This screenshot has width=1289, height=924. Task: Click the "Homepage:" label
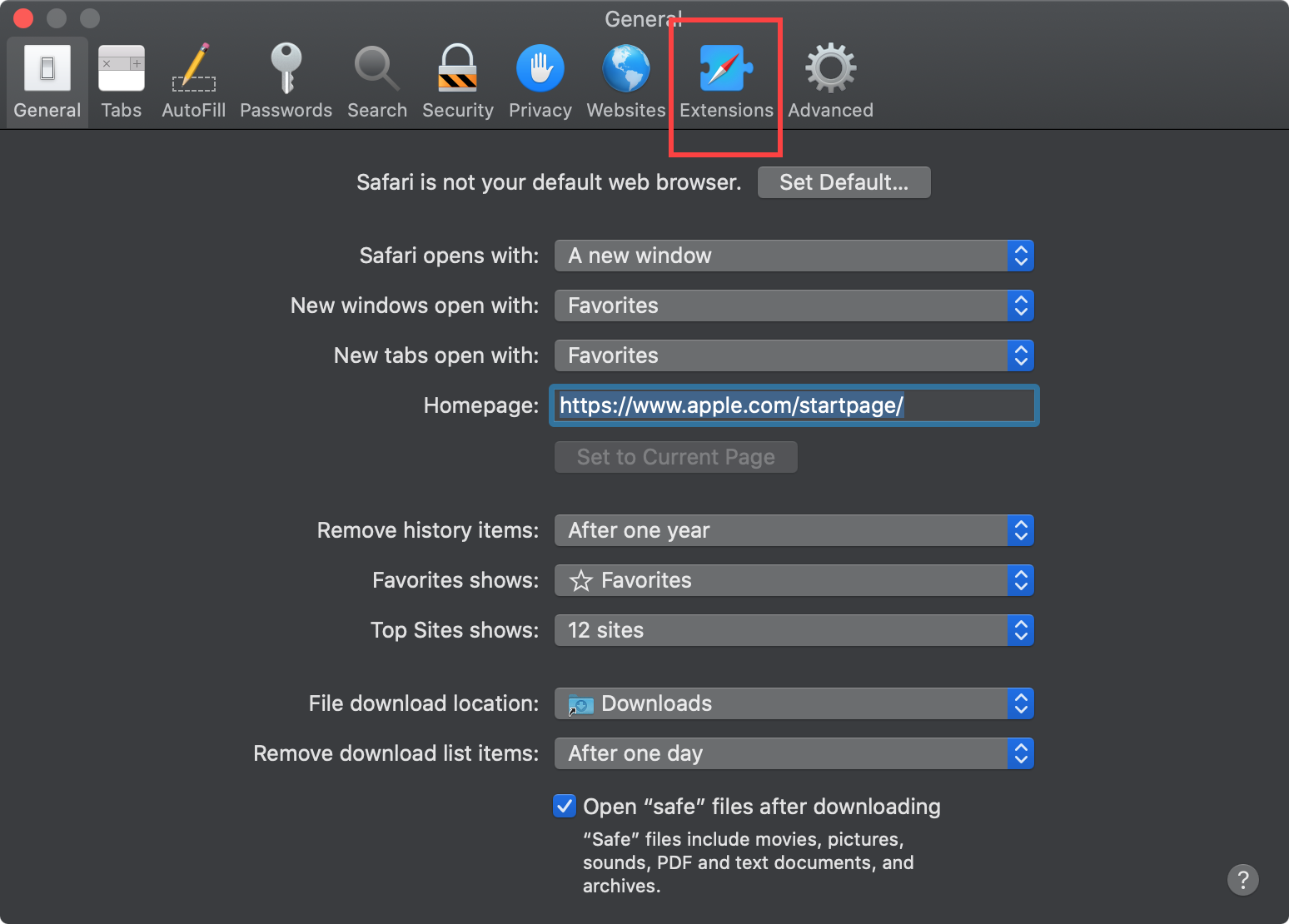tap(481, 405)
